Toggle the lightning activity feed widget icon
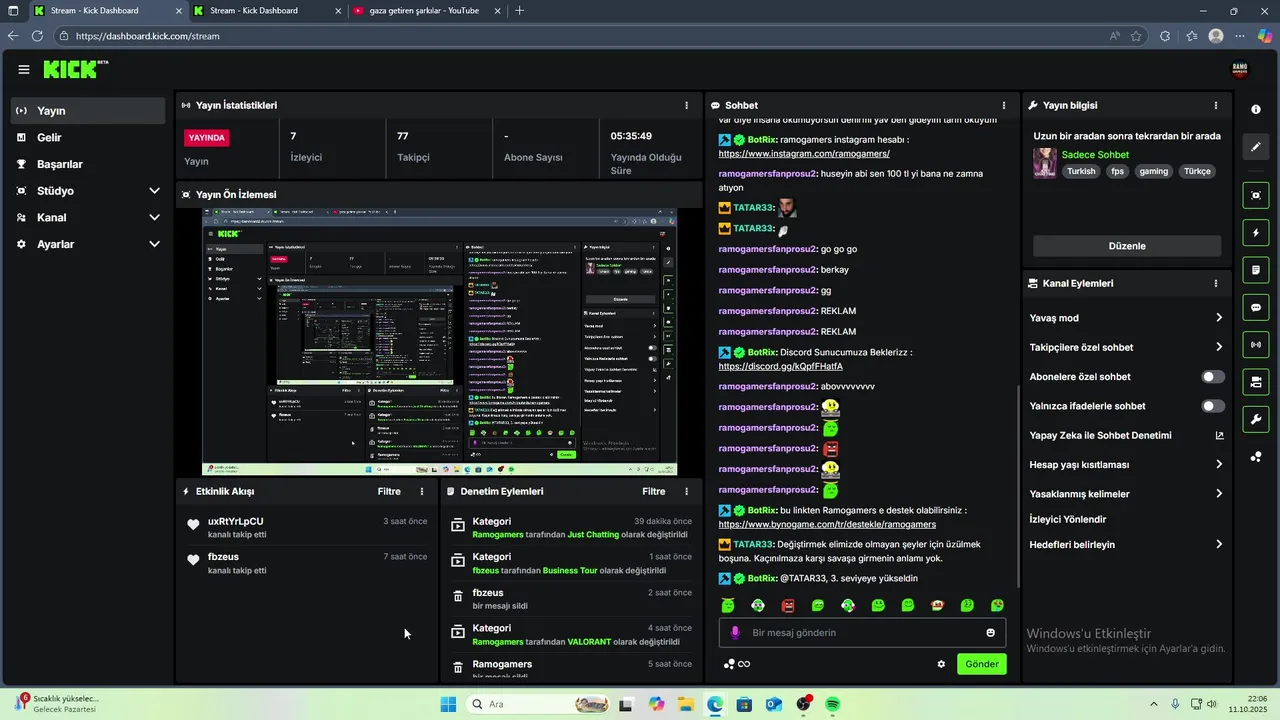Image resolution: width=1280 pixels, height=720 pixels. click(1256, 233)
